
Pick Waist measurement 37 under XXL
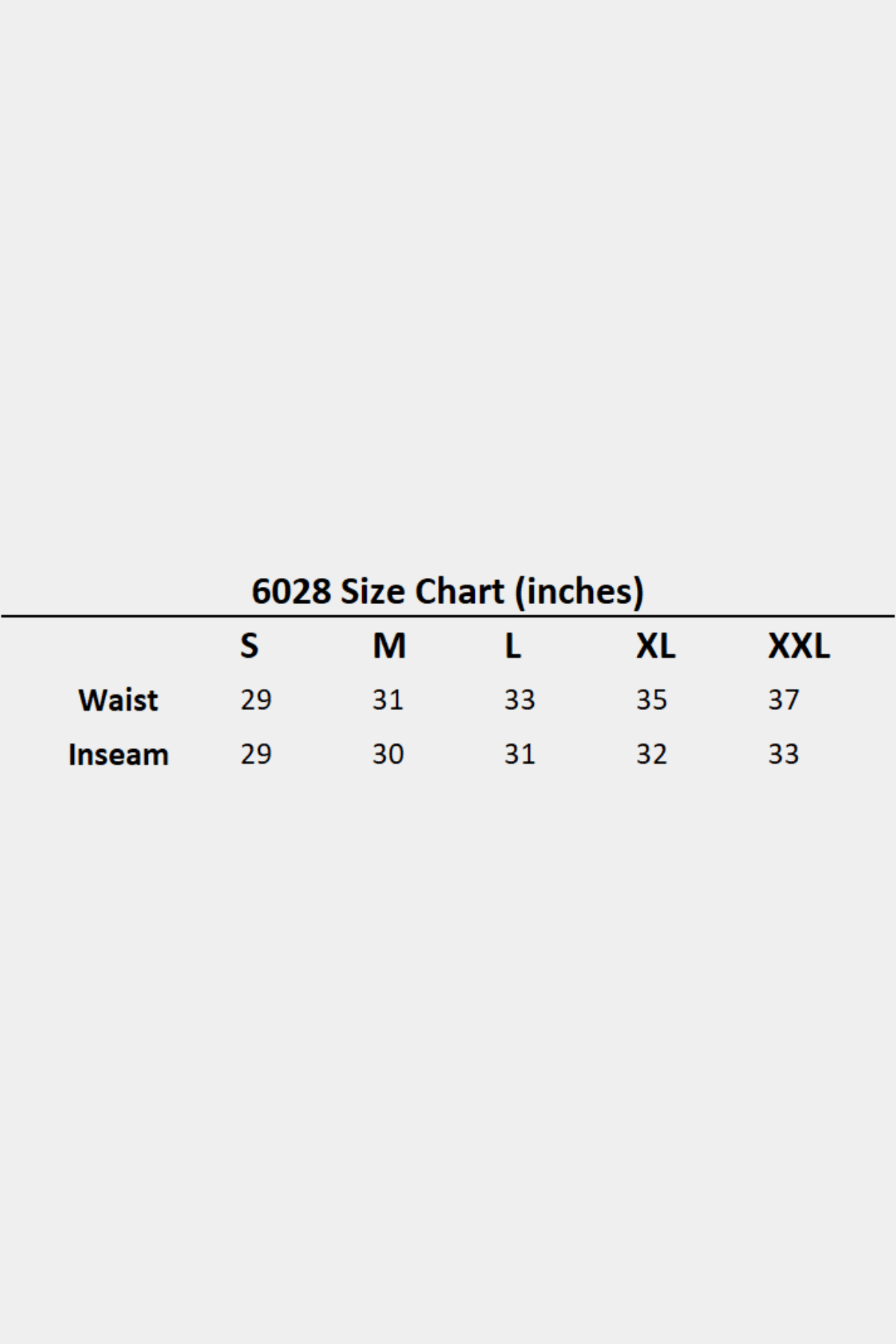pos(784,700)
